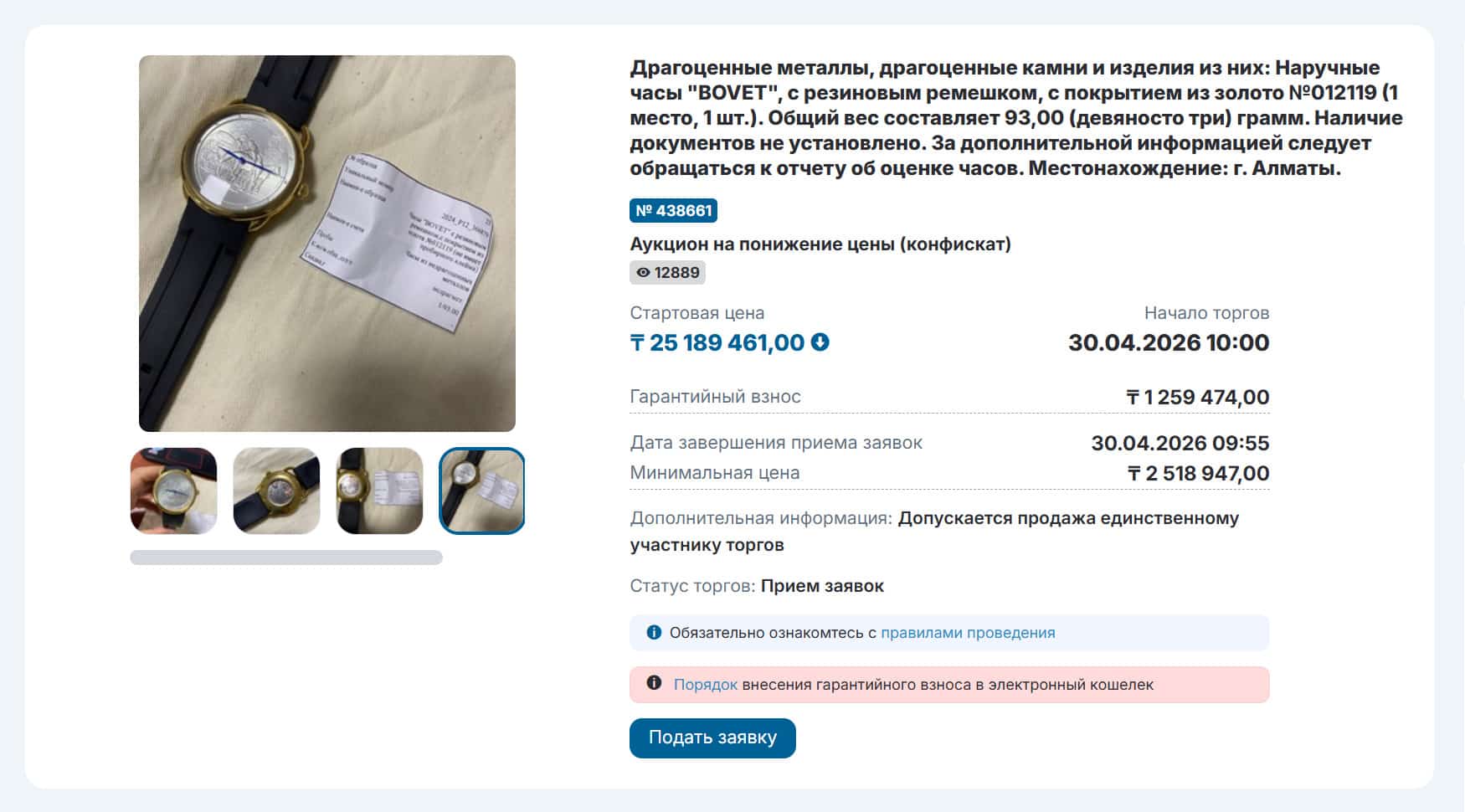Click the tenge symbol of starting price
This screenshot has height=812, width=1465.
(x=637, y=343)
